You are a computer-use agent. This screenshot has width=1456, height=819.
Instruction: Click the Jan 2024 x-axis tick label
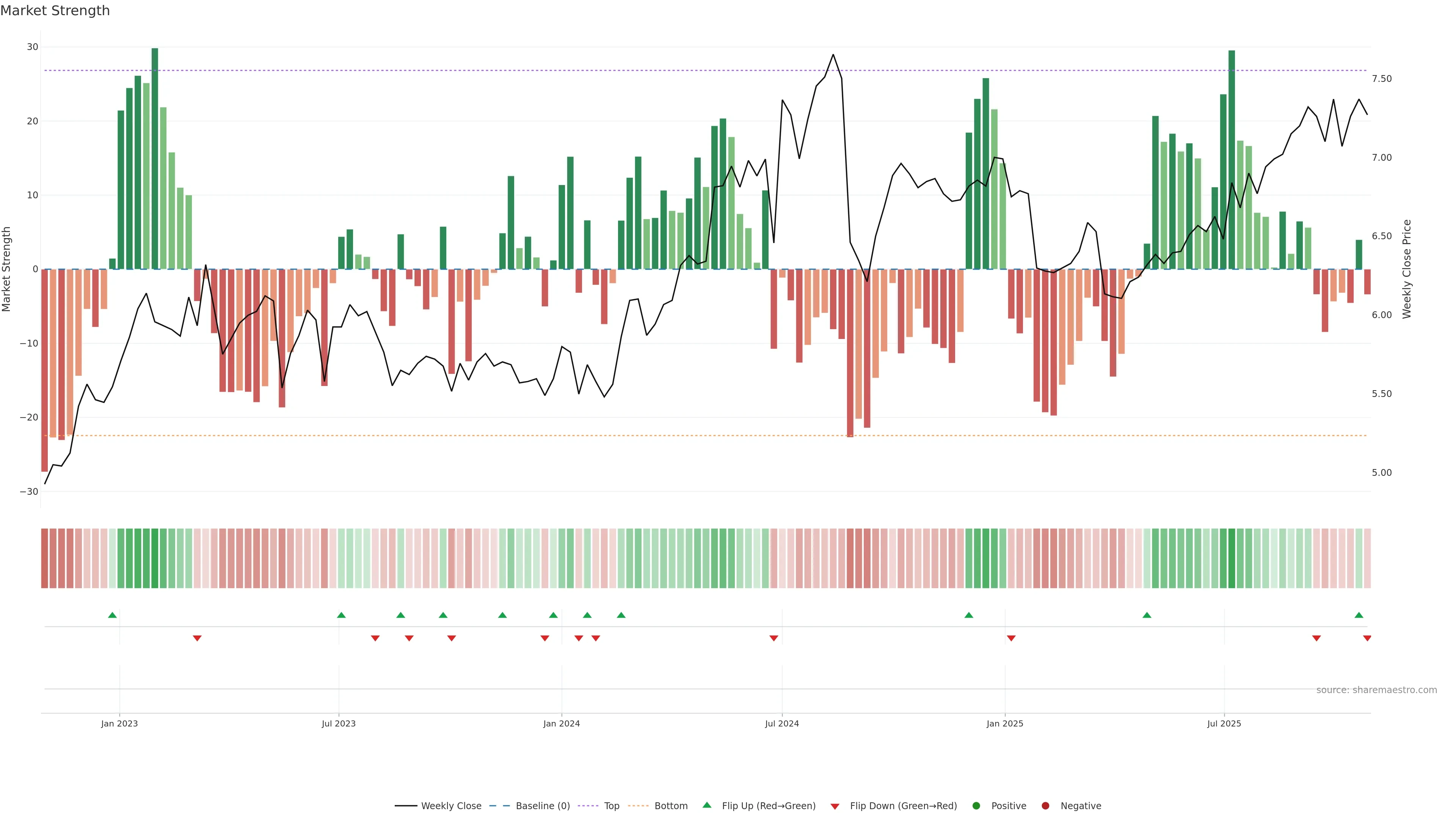click(561, 723)
